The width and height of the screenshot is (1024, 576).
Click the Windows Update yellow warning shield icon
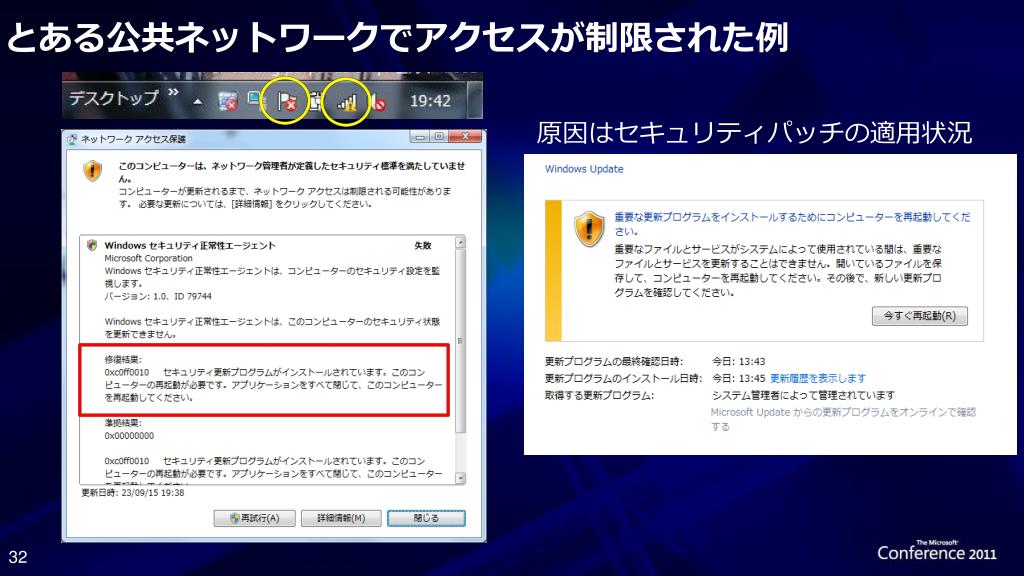click(x=589, y=229)
